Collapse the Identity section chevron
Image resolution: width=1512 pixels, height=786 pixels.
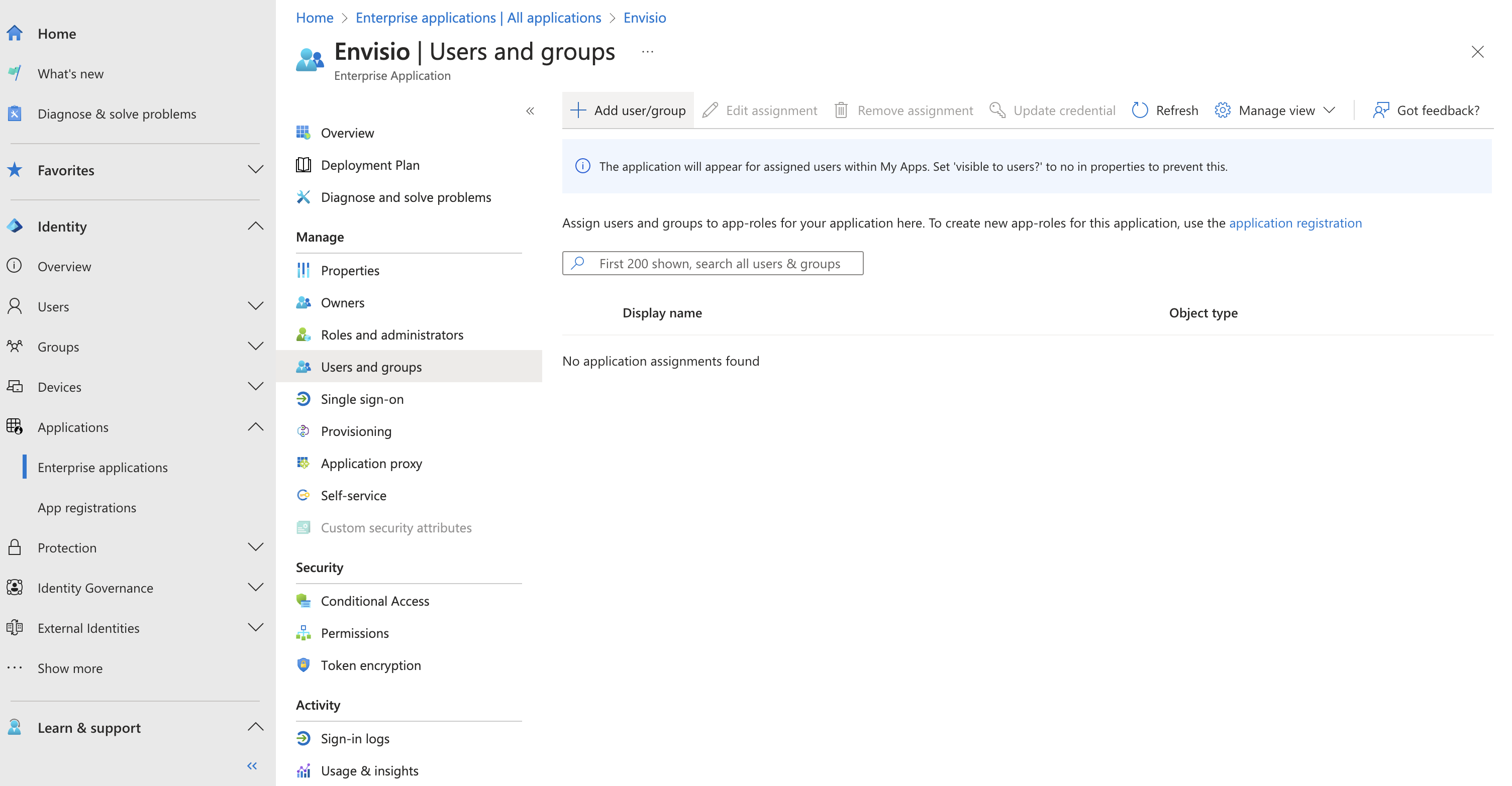pyautogui.click(x=255, y=227)
